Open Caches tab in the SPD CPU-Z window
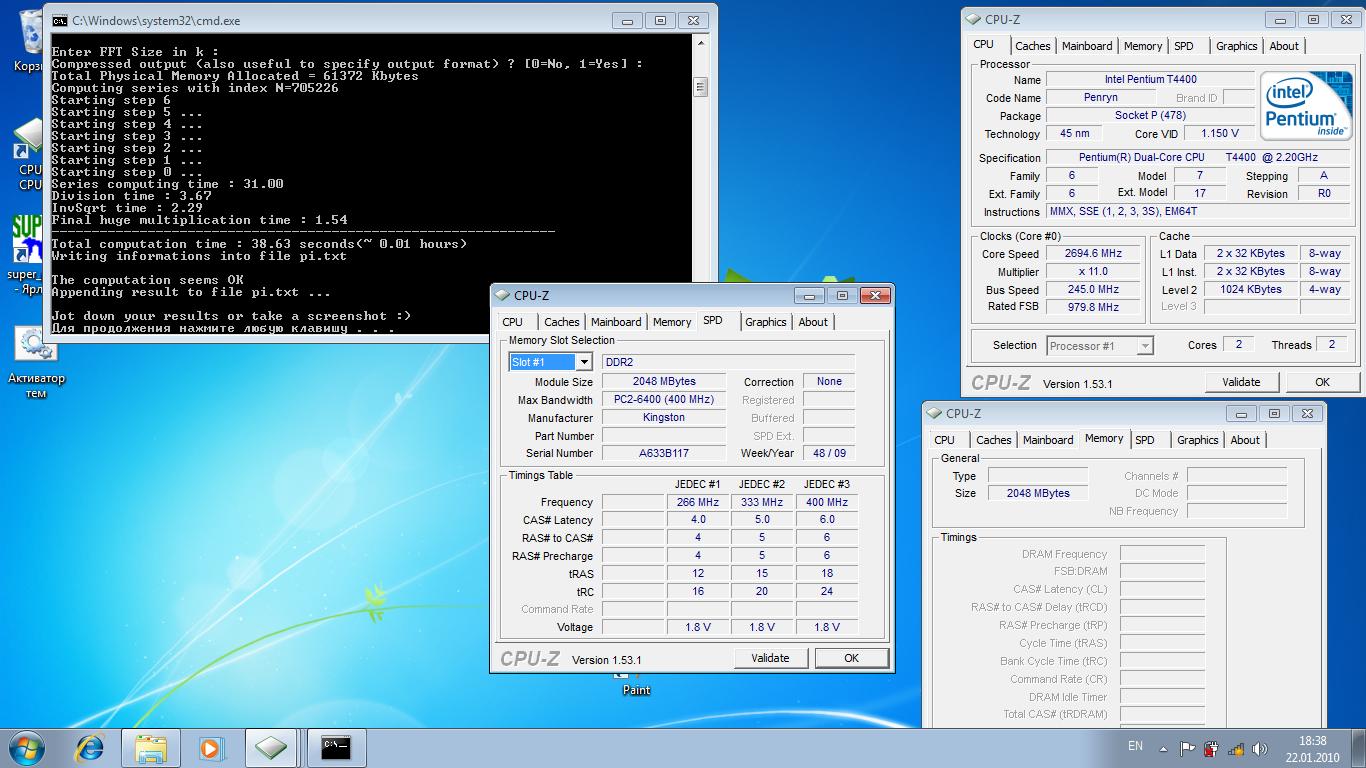Screen dimensions: 1366x768 [x=562, y=322]
